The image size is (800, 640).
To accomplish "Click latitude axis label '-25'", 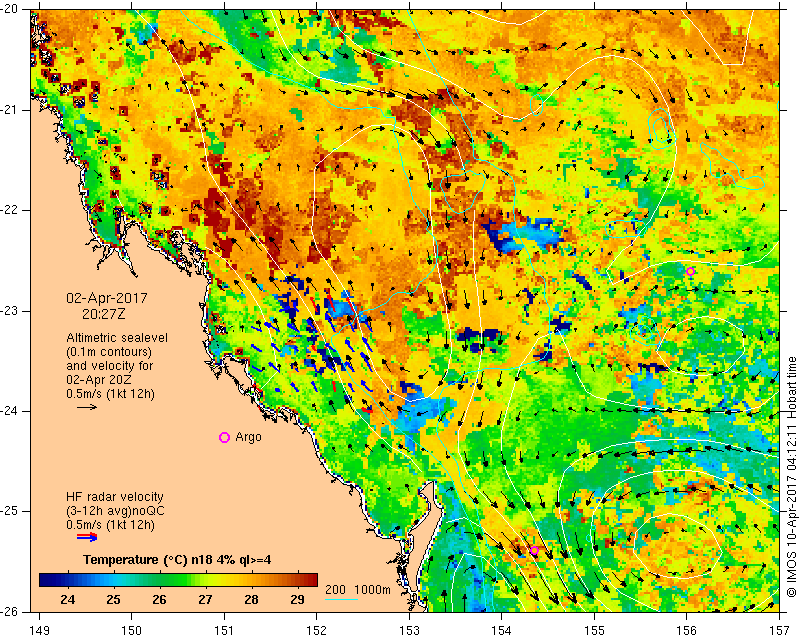I will point(9,511).
